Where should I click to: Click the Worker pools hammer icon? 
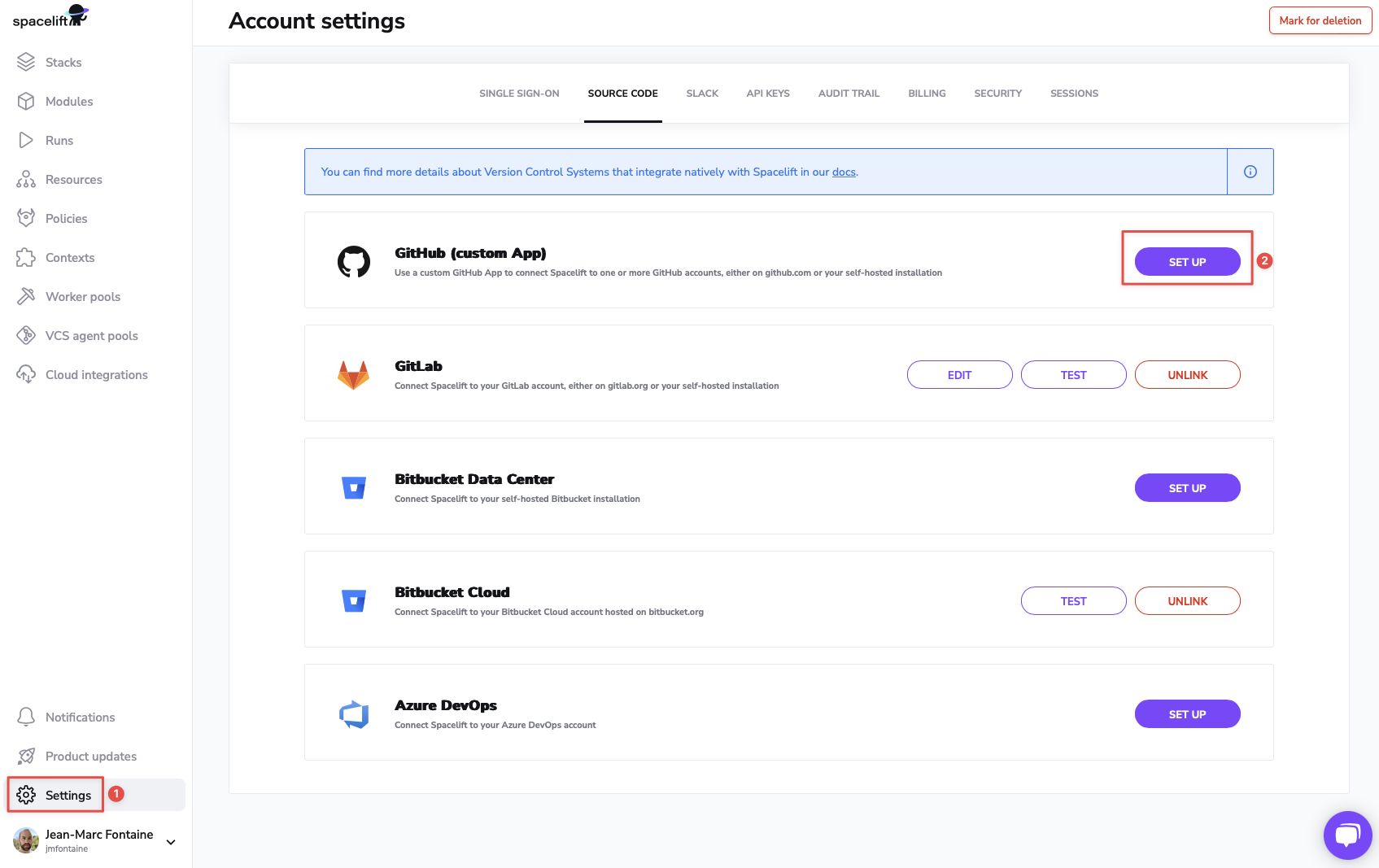(26, 296)
